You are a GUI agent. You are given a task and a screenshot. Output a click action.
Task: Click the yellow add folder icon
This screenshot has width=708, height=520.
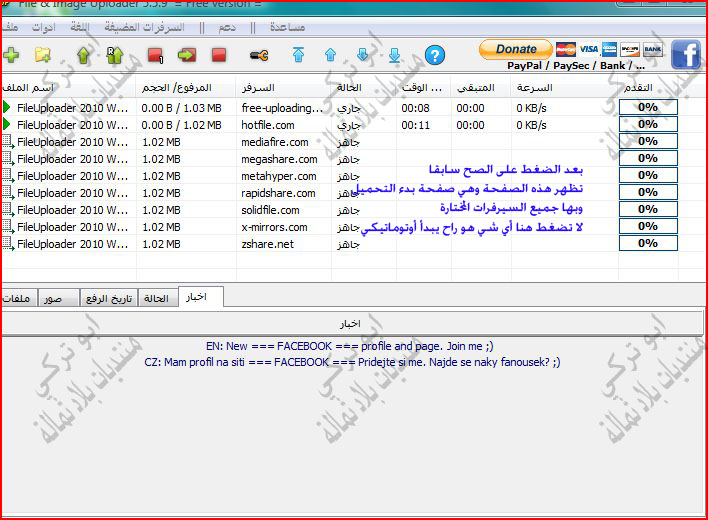point(43,55)
